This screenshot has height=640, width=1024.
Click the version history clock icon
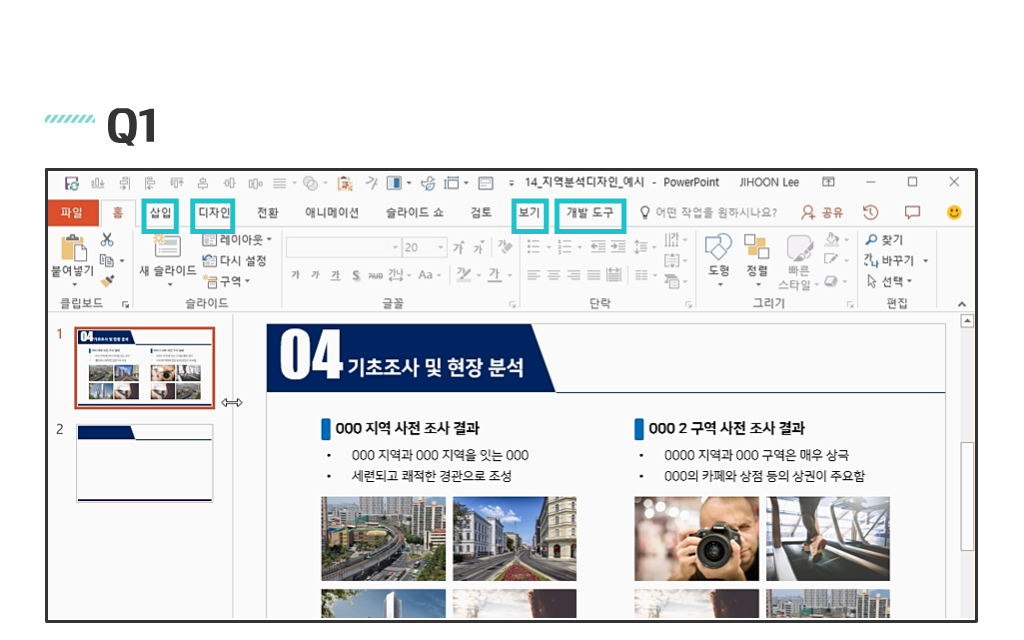point(871,213)
